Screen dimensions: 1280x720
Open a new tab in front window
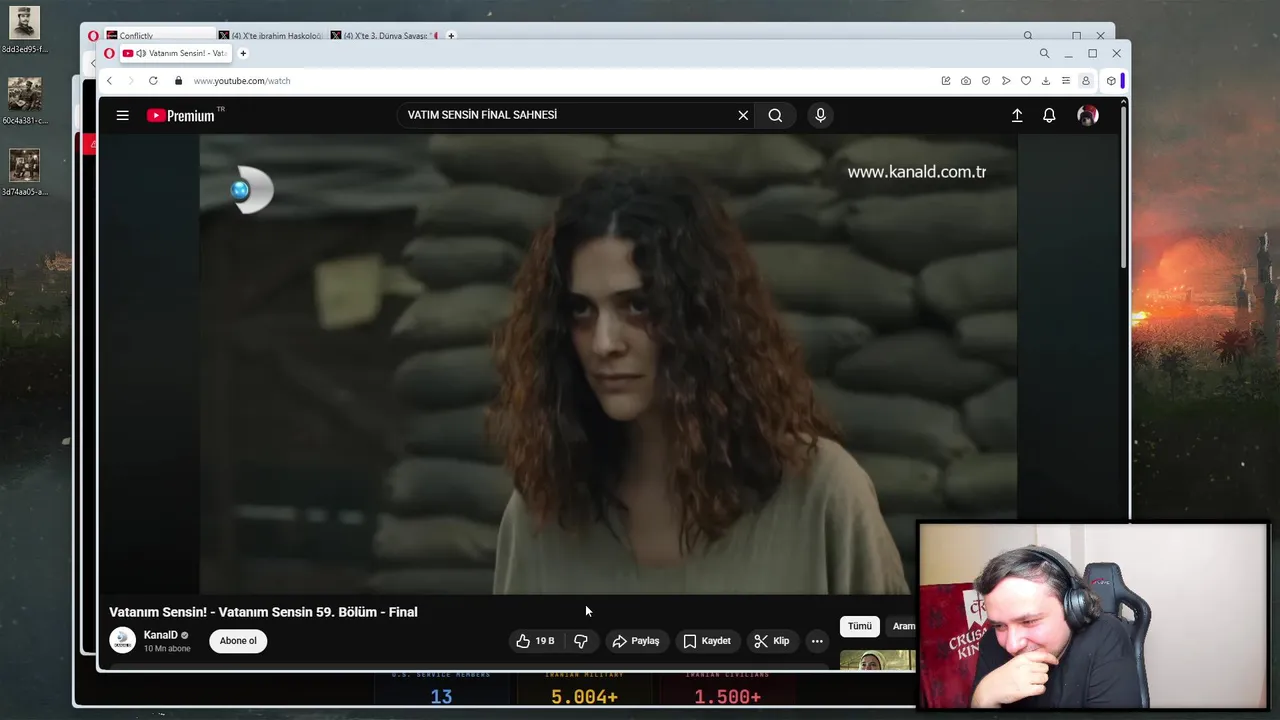point(243,53)
